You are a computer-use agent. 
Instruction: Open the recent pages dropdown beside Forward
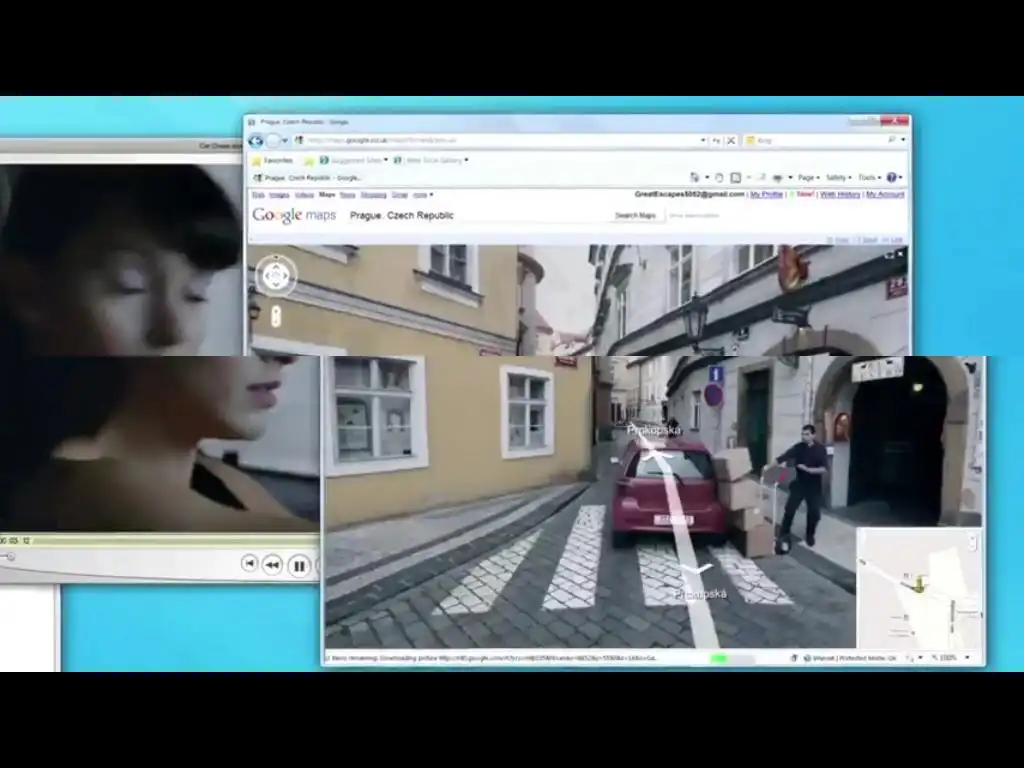(x=285, y=140)
